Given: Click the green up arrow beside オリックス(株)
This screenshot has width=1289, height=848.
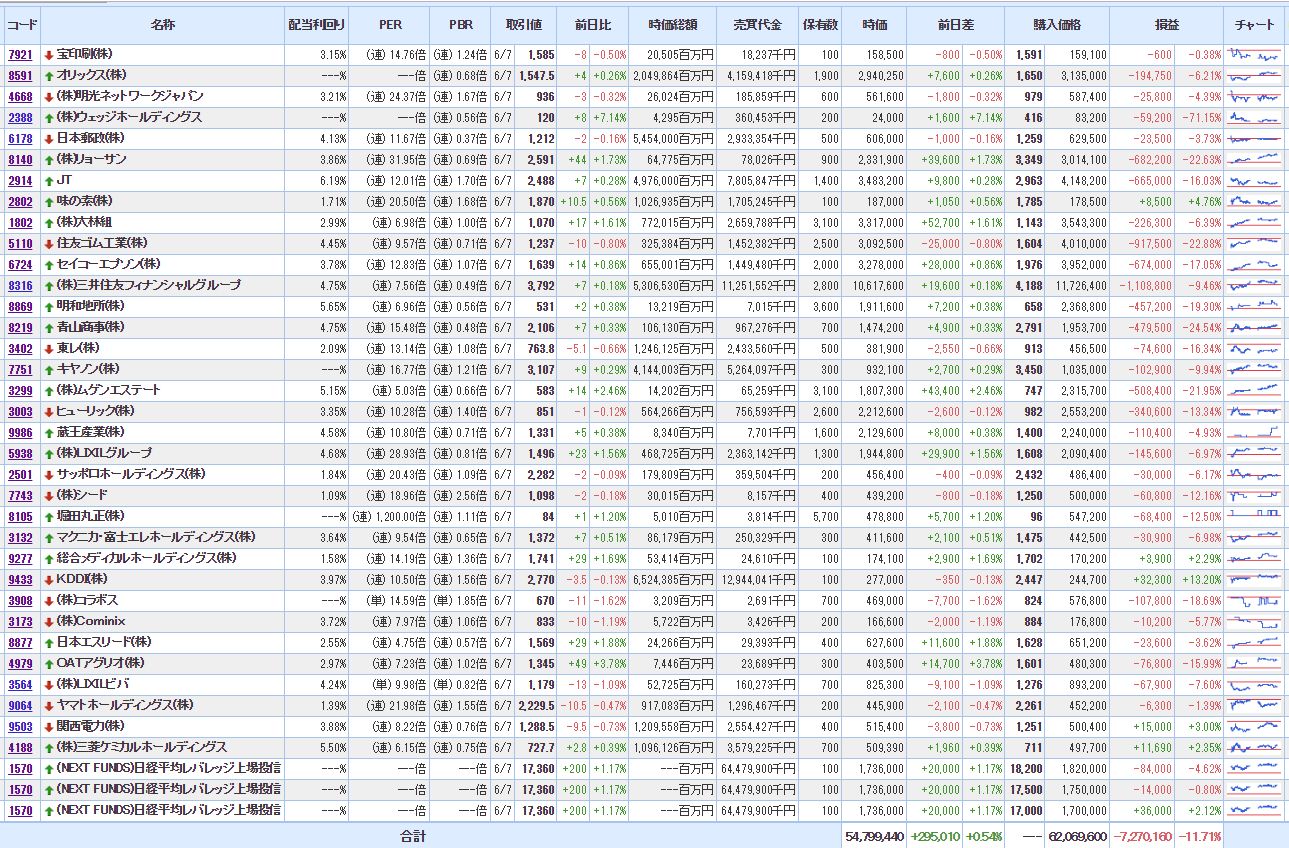Looking at the screenshot, I should tap(49, 75).
